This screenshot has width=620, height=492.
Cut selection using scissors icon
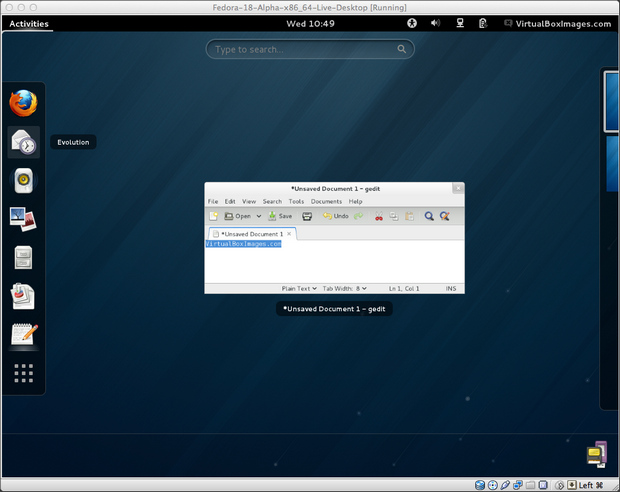(x=379, y=216)
